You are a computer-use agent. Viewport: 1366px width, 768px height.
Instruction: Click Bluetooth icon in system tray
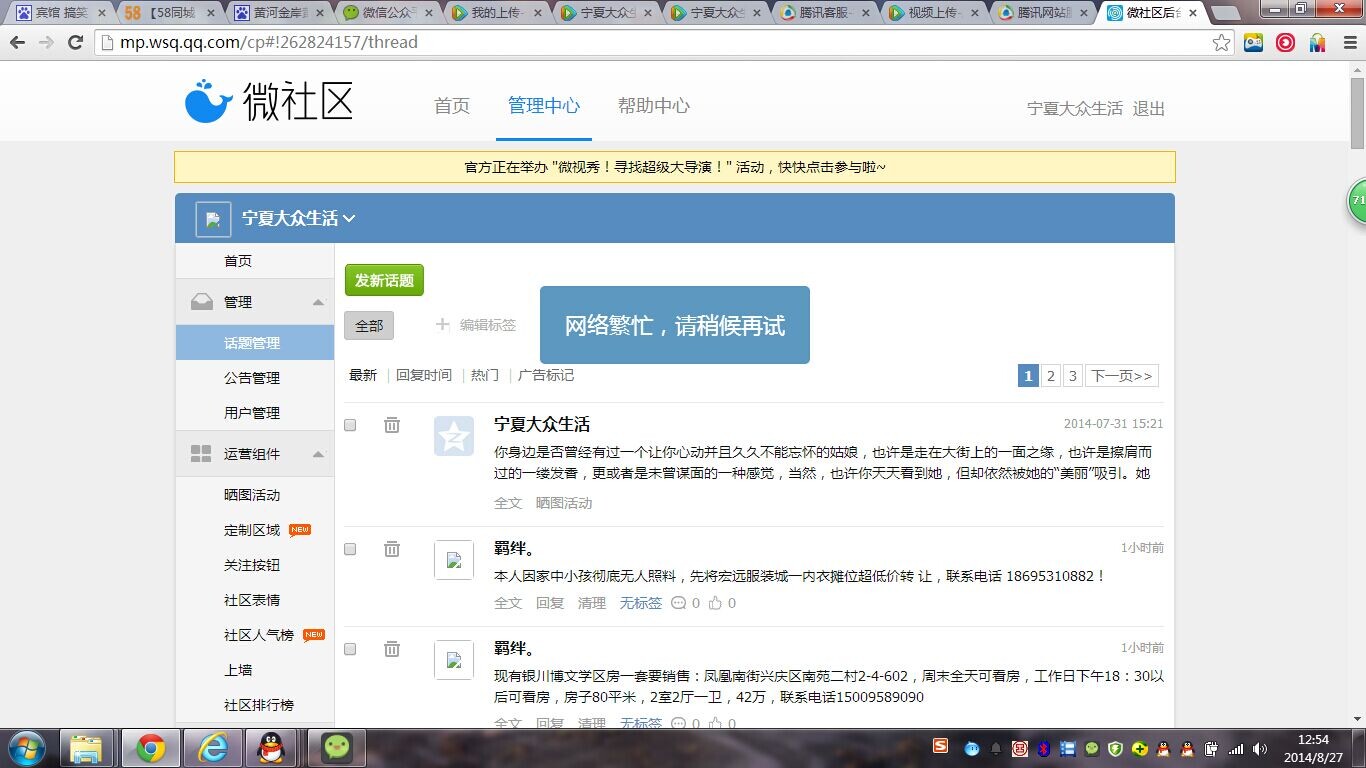coord(1043,748)
